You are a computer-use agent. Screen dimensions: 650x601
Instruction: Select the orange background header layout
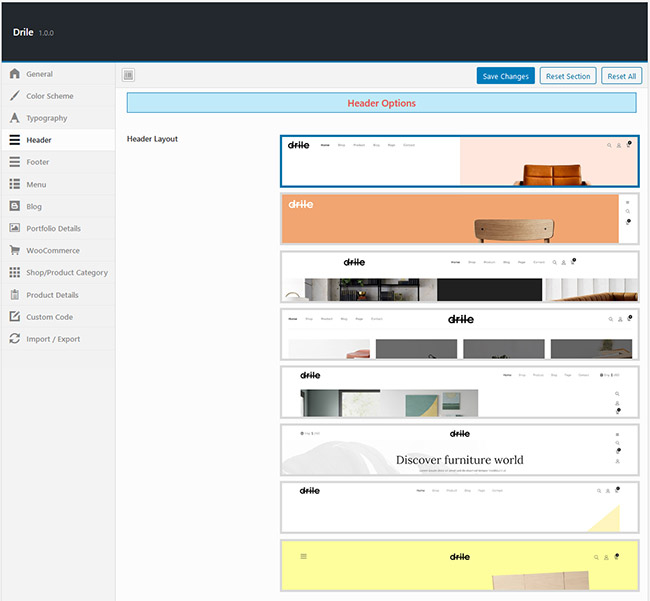point(459,218)
